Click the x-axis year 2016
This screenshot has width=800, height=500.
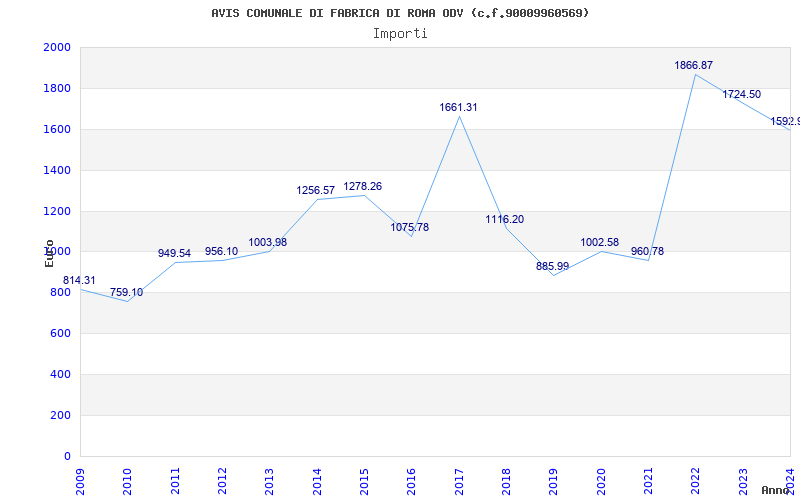click(412, 482)
